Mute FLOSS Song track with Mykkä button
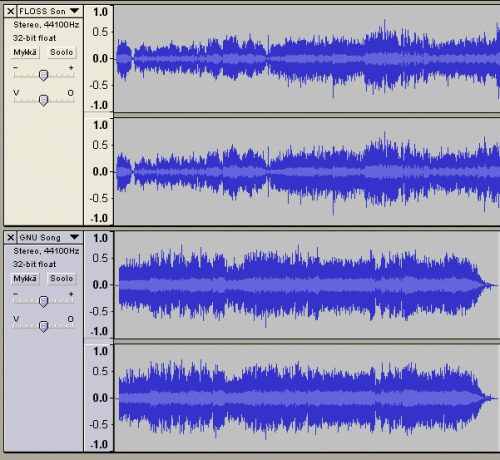 click(25, 52)
